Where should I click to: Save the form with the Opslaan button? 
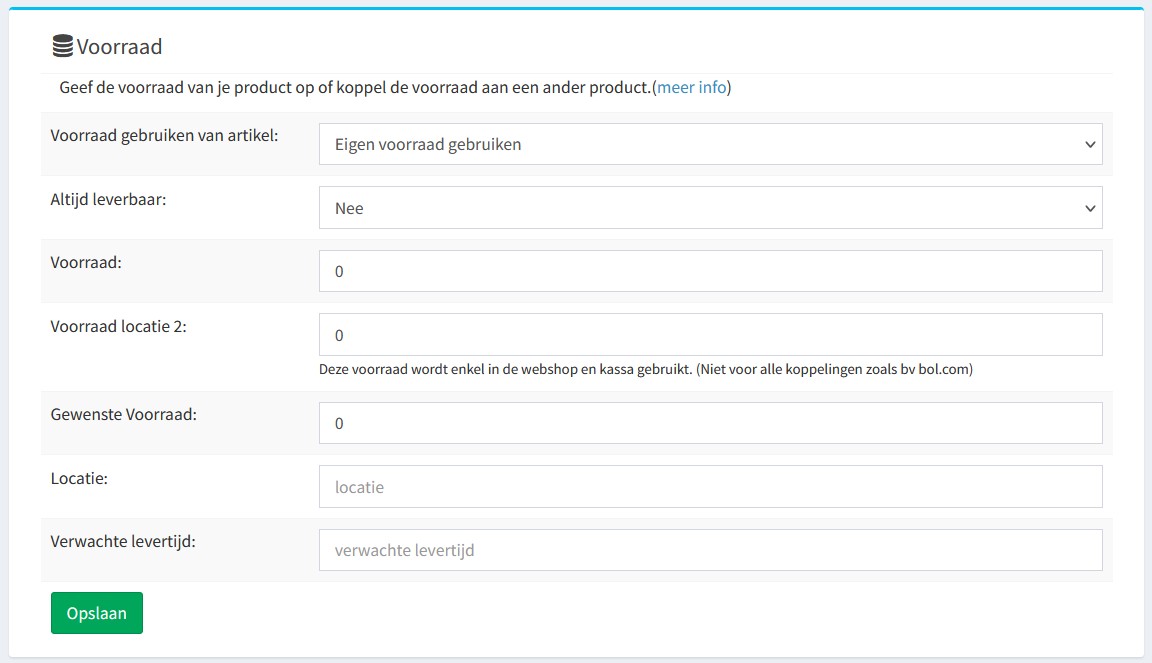[x=97, y=613]
